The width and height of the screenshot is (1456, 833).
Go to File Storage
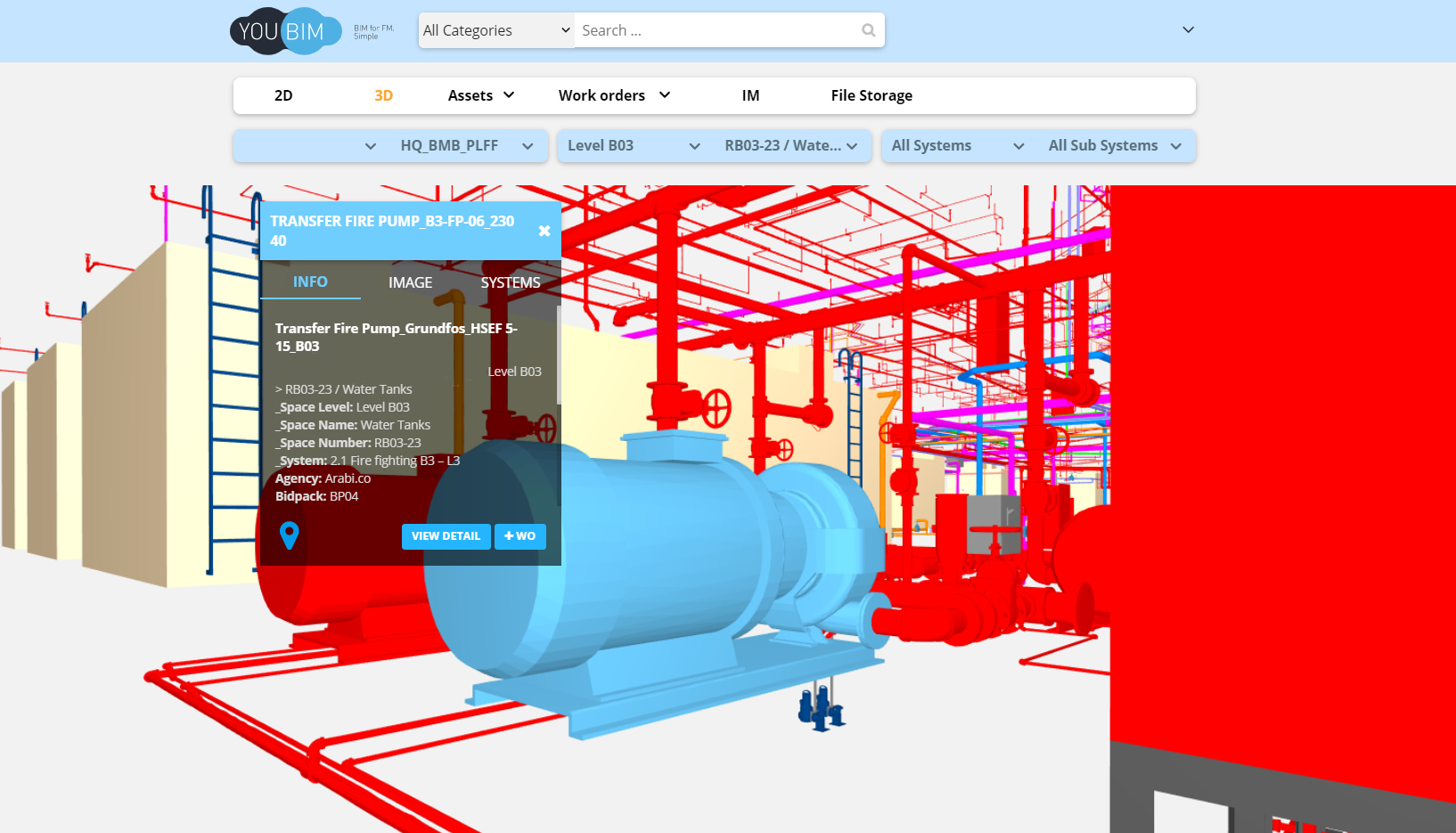point(871,95)
